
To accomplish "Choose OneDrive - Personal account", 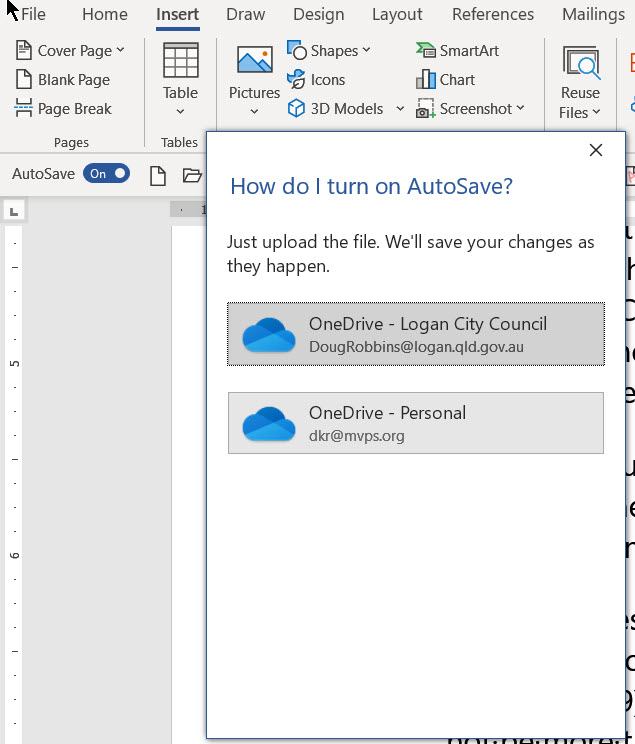I will pyautogui.click(x=416, y=423).
